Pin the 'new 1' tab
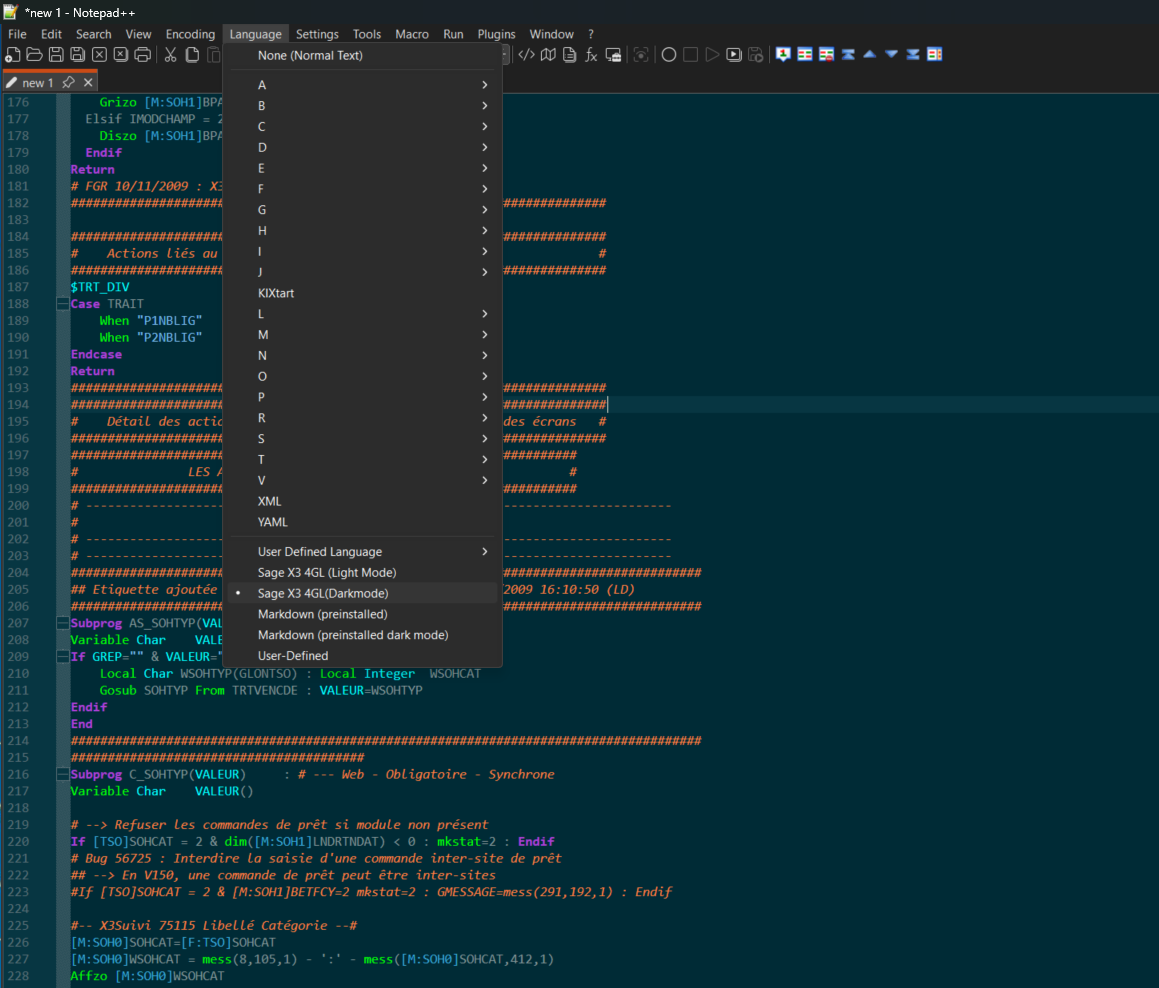Screen dimensions: 1159x988 tap(68, 83)
